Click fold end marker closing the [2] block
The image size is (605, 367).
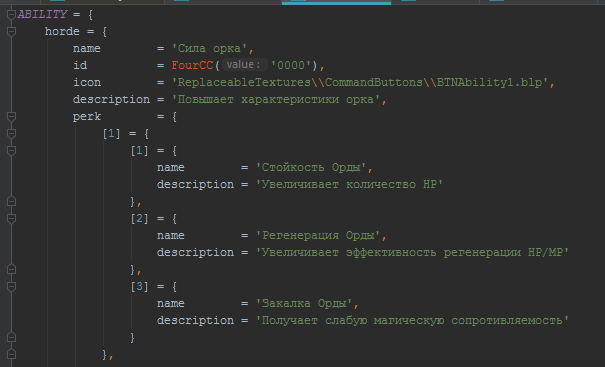11,269
